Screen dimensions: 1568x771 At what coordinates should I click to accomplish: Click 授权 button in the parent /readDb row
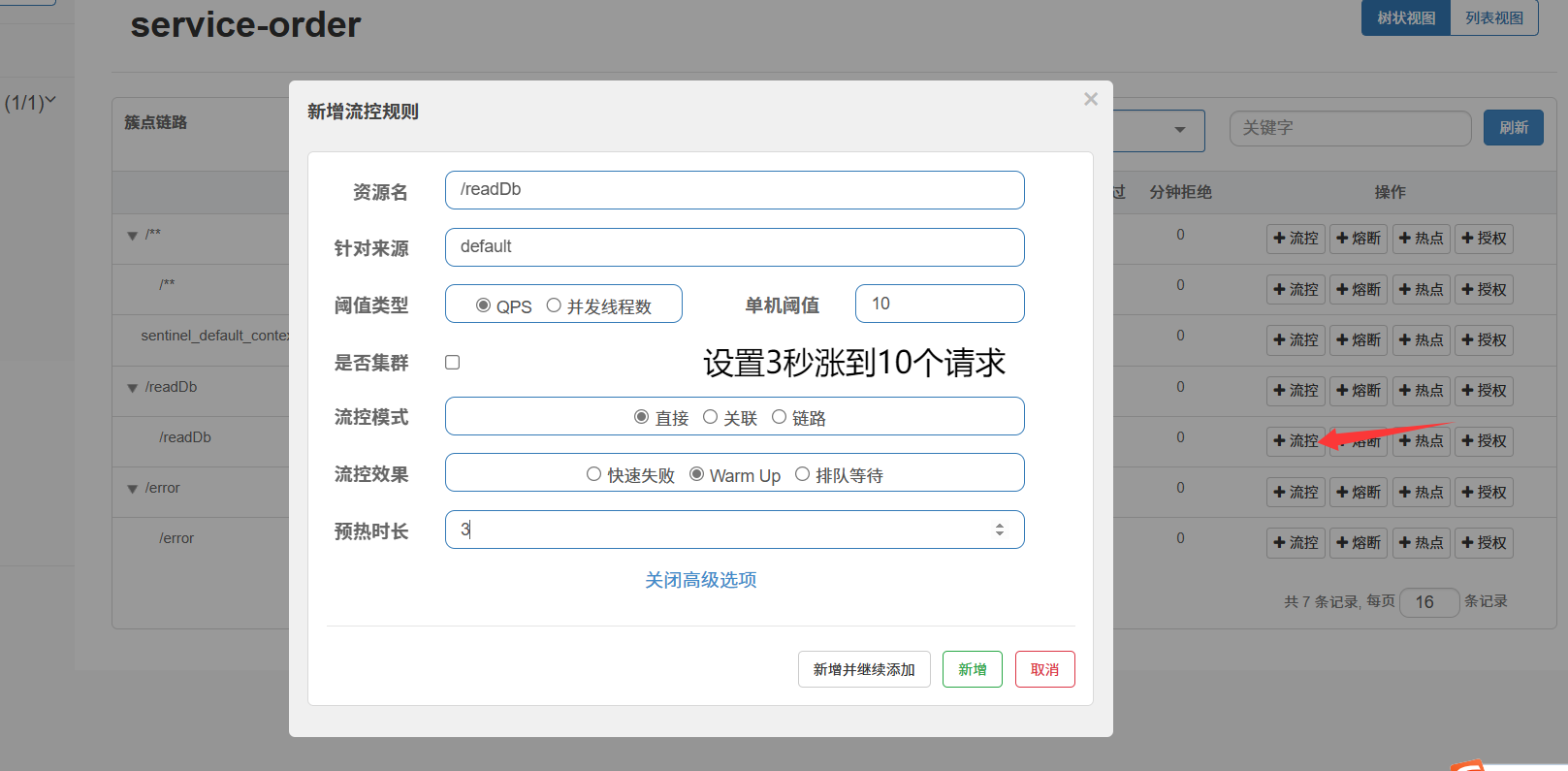point(1484,391)
